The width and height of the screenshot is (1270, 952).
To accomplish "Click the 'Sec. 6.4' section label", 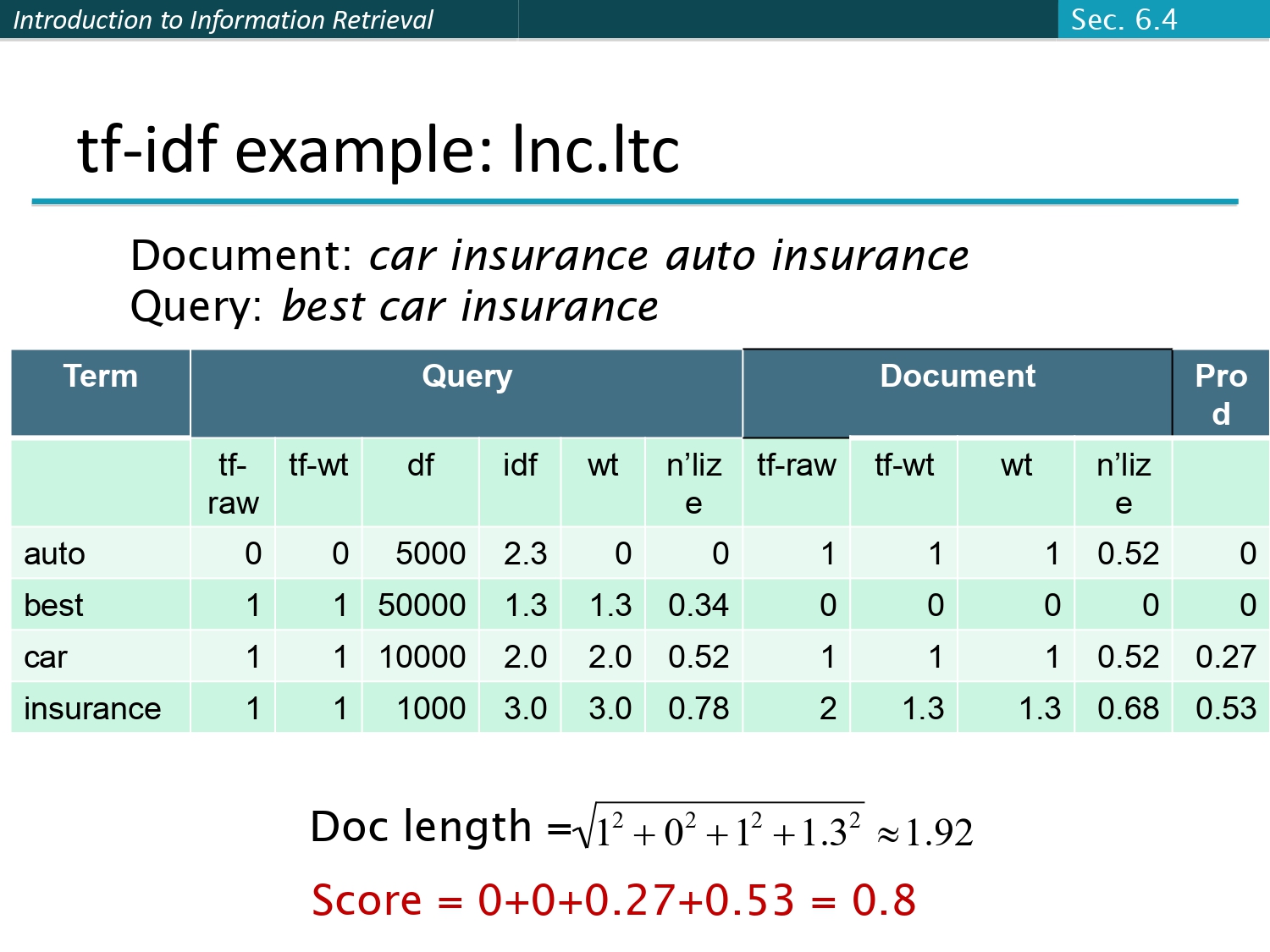I will coord(1124,19).
